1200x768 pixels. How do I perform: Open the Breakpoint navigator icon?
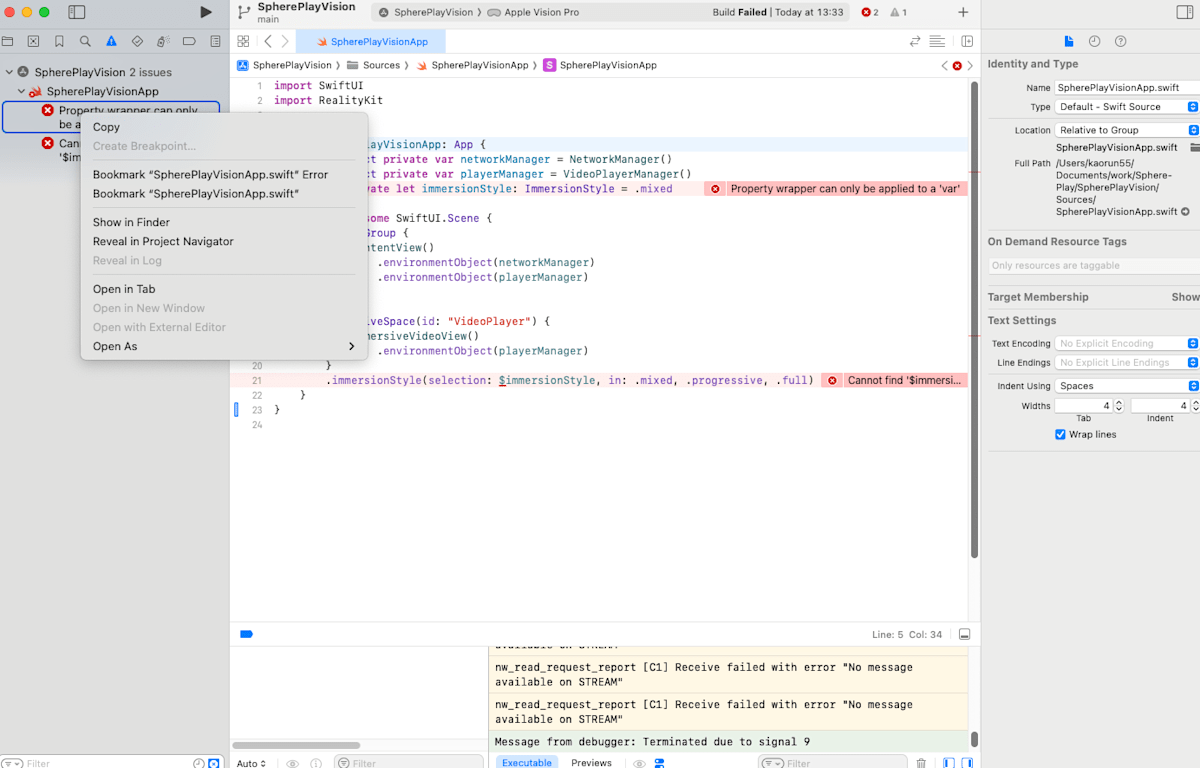click(x=189, y=41)
